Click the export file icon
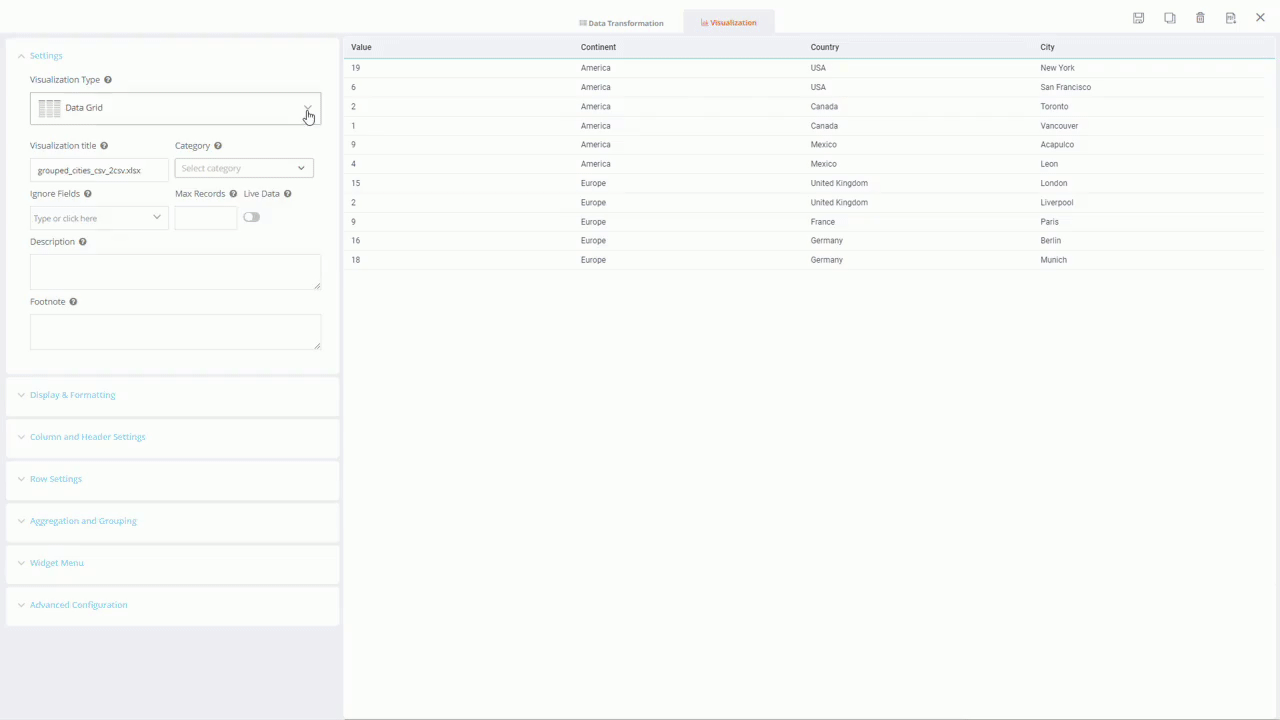 (x=1231, y=18)
